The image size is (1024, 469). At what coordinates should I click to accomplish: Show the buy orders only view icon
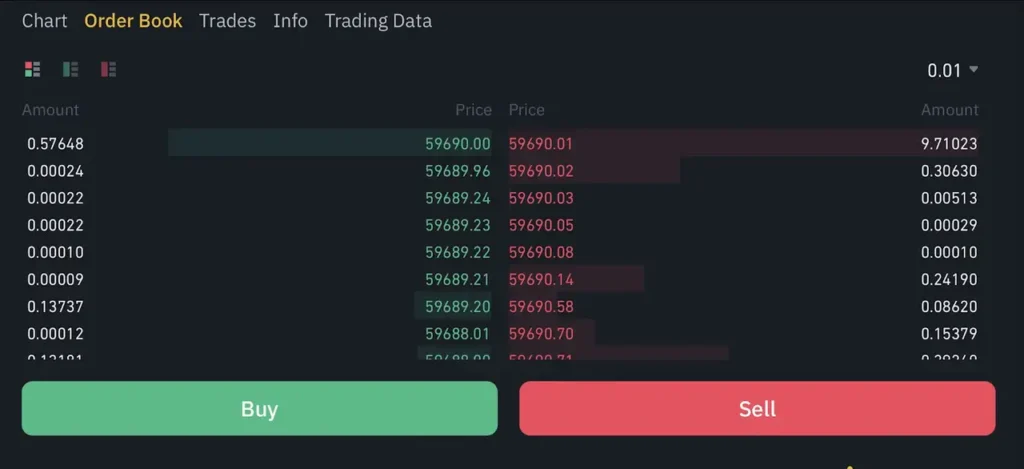click(x=71, y=69)
